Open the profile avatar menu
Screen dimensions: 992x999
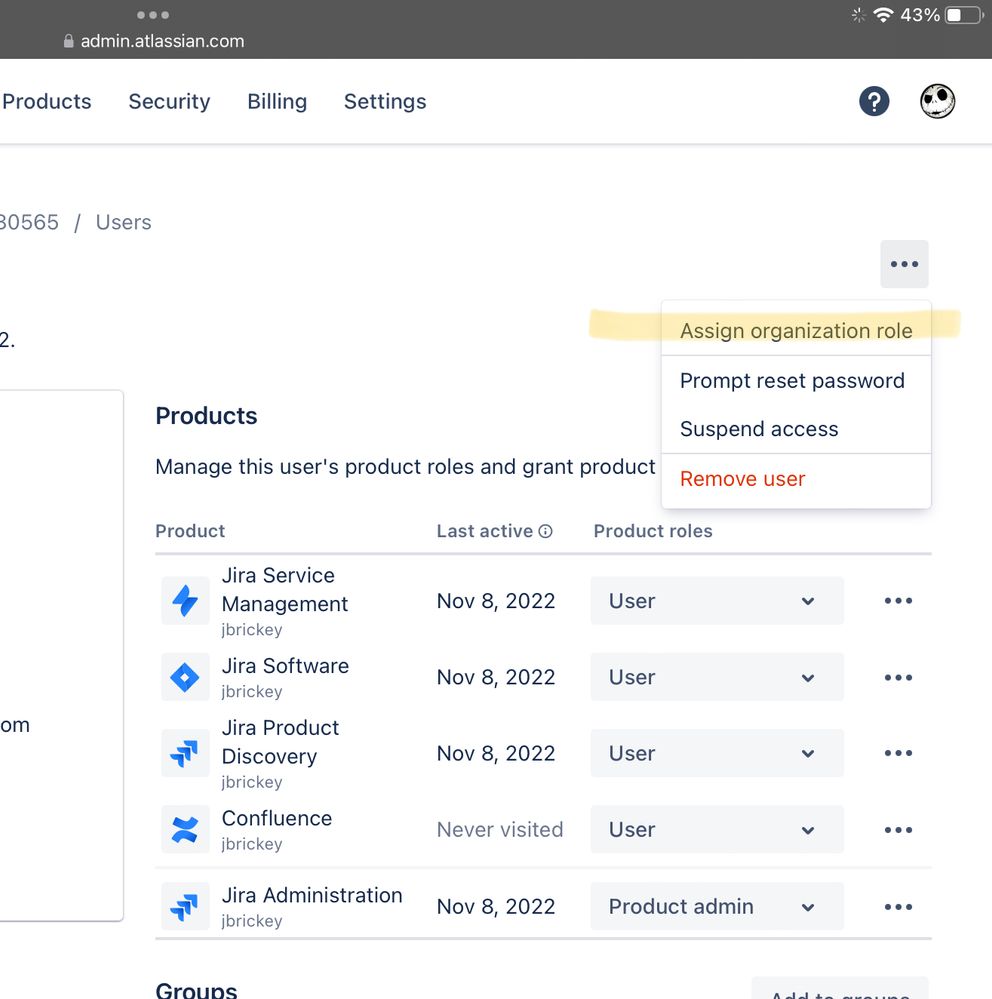pyautogui.click(x=937, y=101)
